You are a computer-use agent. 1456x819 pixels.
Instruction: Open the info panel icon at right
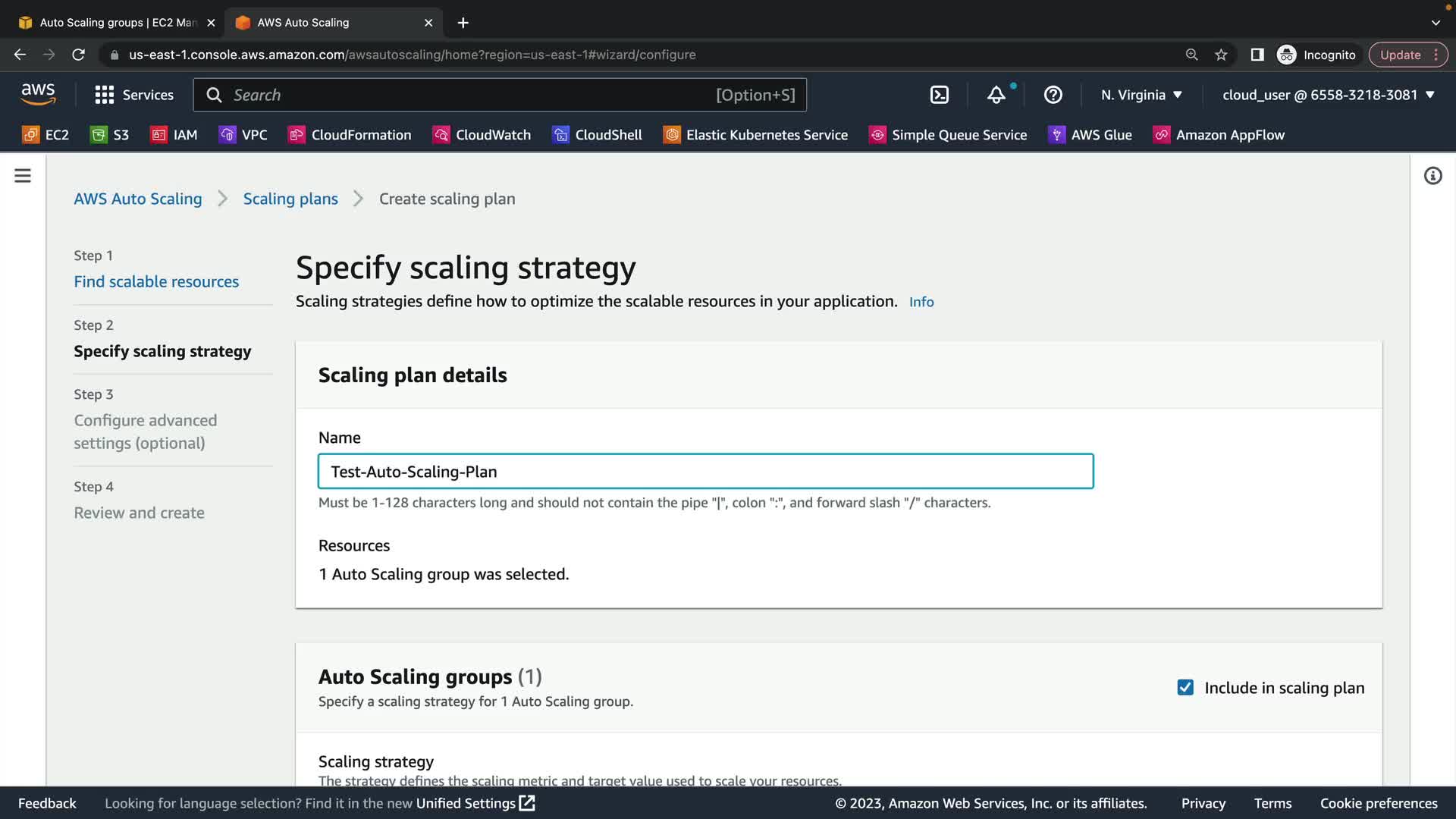1432,176
